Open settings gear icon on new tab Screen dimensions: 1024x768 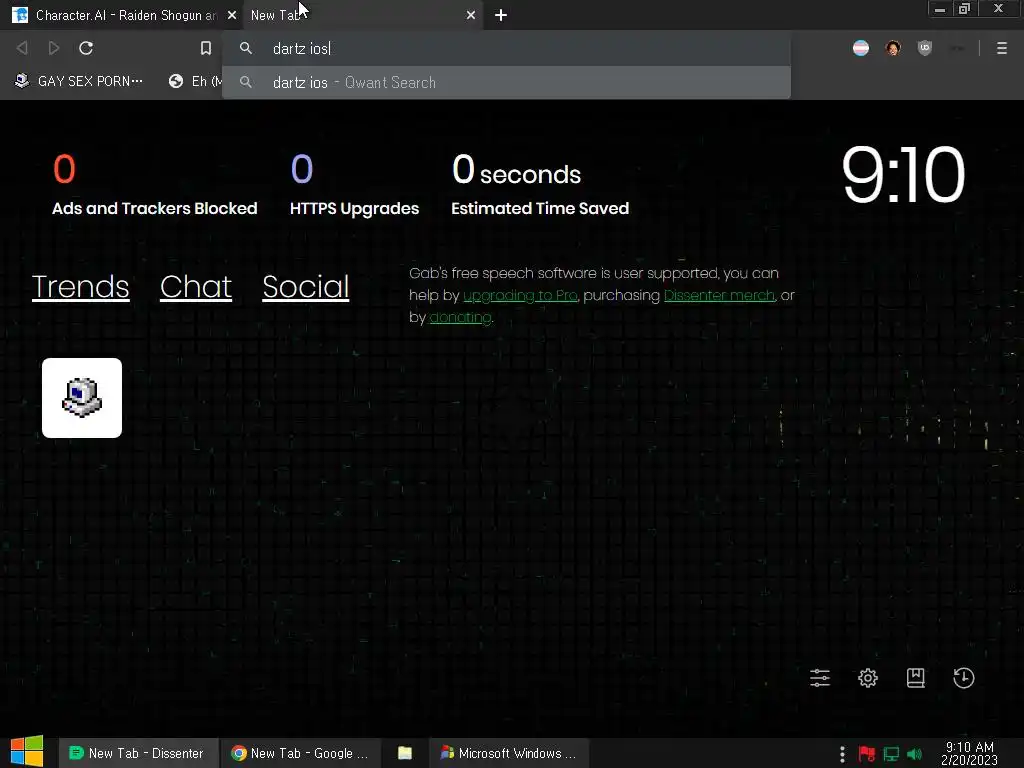pos(868,678)
